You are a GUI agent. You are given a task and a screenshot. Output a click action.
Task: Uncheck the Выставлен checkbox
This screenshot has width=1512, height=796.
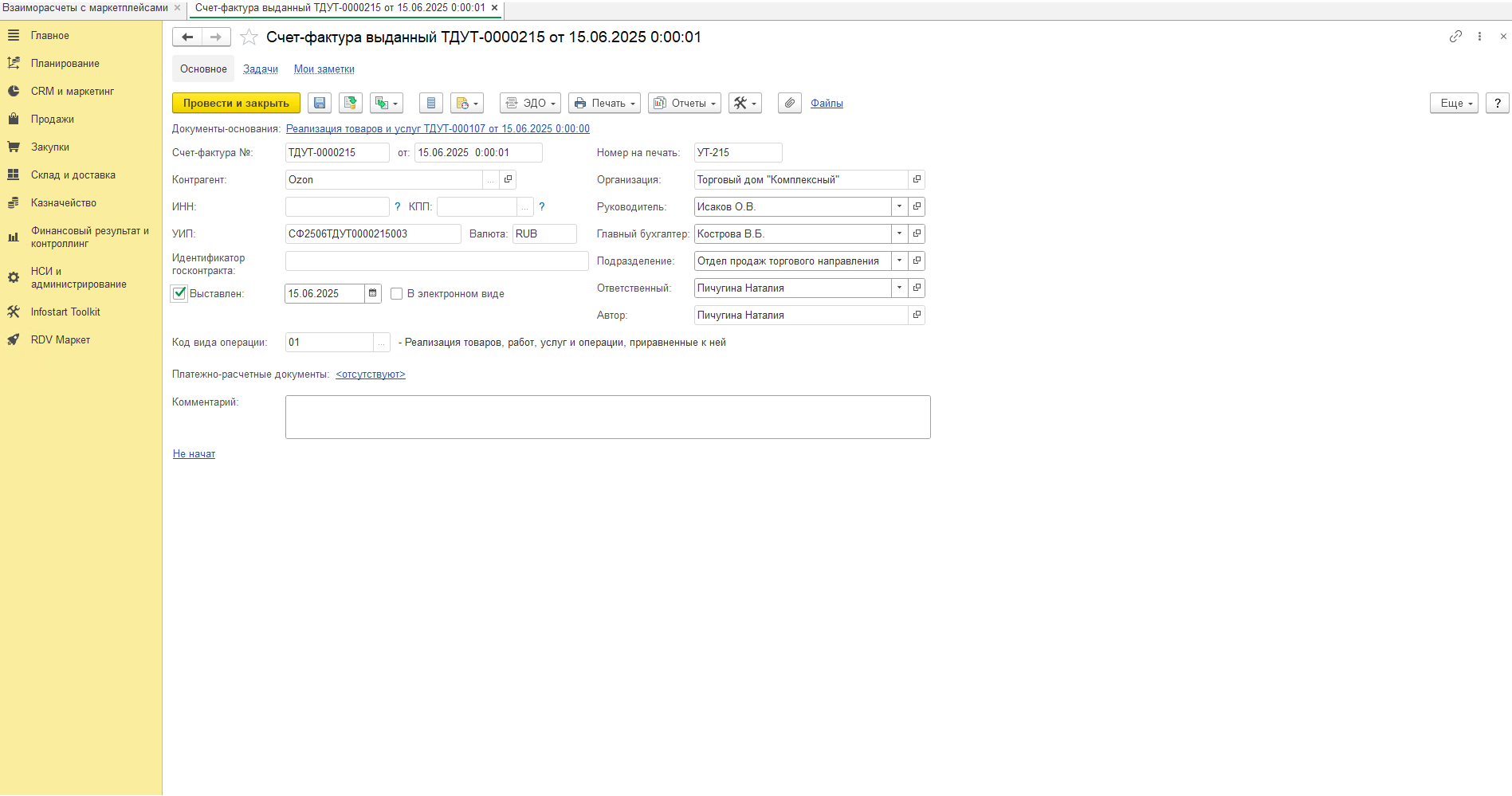click(180, 293)
